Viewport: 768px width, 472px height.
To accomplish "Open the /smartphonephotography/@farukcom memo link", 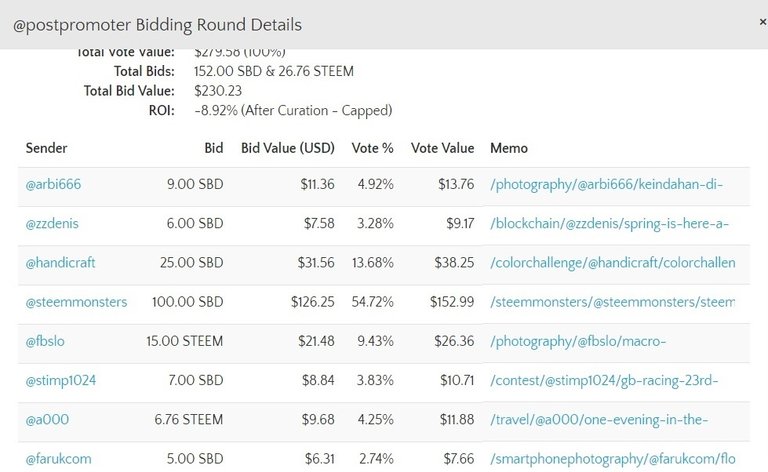I will click(x=612, y=459).
